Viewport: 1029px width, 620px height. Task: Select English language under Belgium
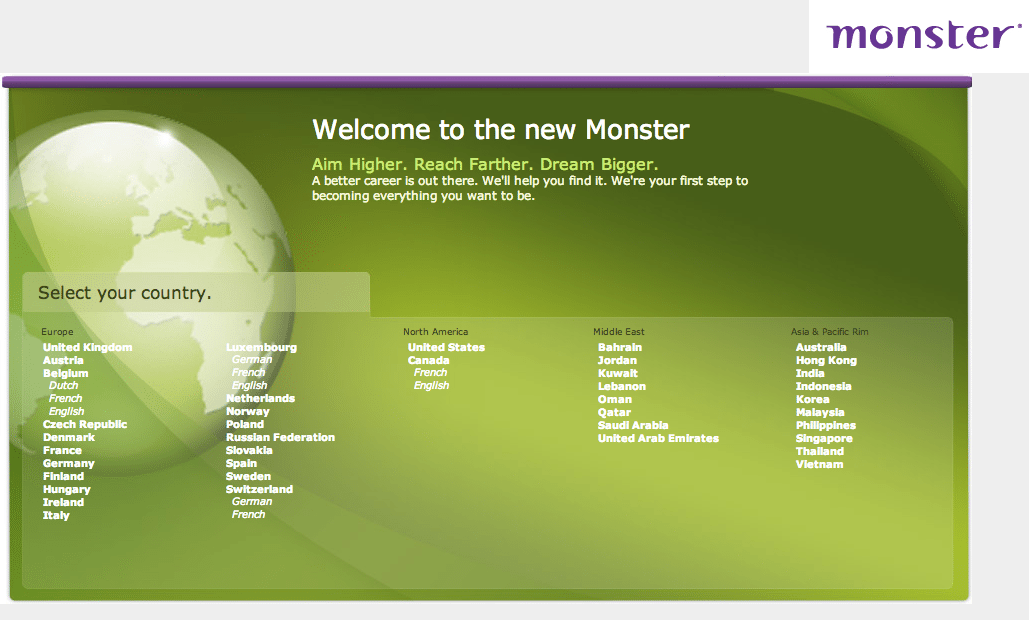[66, 411]
